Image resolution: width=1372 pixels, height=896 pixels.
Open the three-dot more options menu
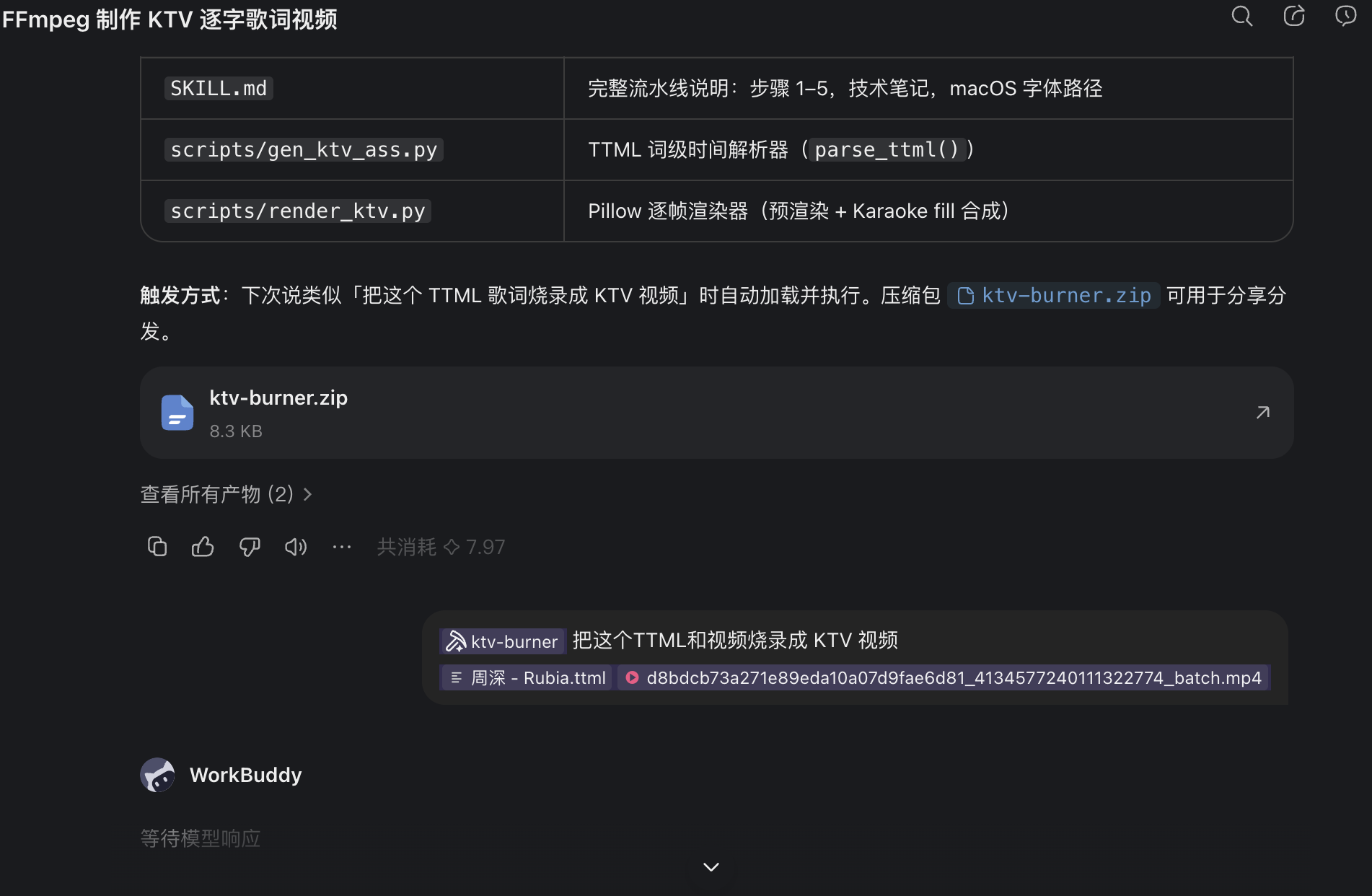click(x=342, y=547)
